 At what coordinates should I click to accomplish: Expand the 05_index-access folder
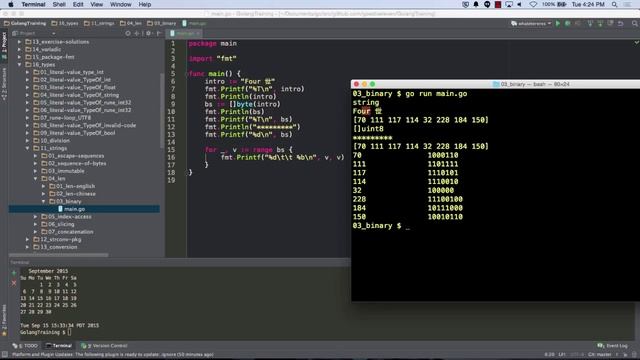pos(36,216)
